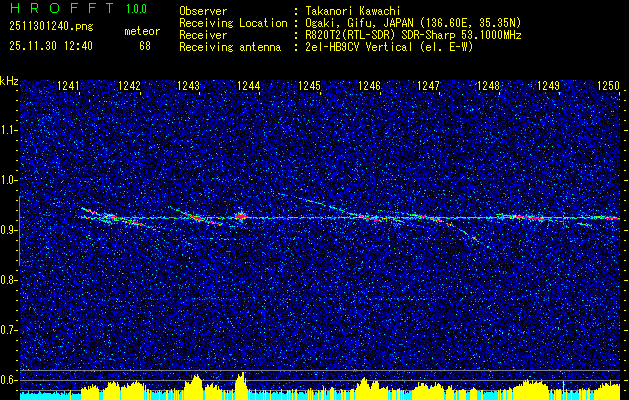The height and width of the screenshot is (400, 629).
Task: Select the file name 2511301240.png
Action: pyautogui.click(x=51, y=27)
